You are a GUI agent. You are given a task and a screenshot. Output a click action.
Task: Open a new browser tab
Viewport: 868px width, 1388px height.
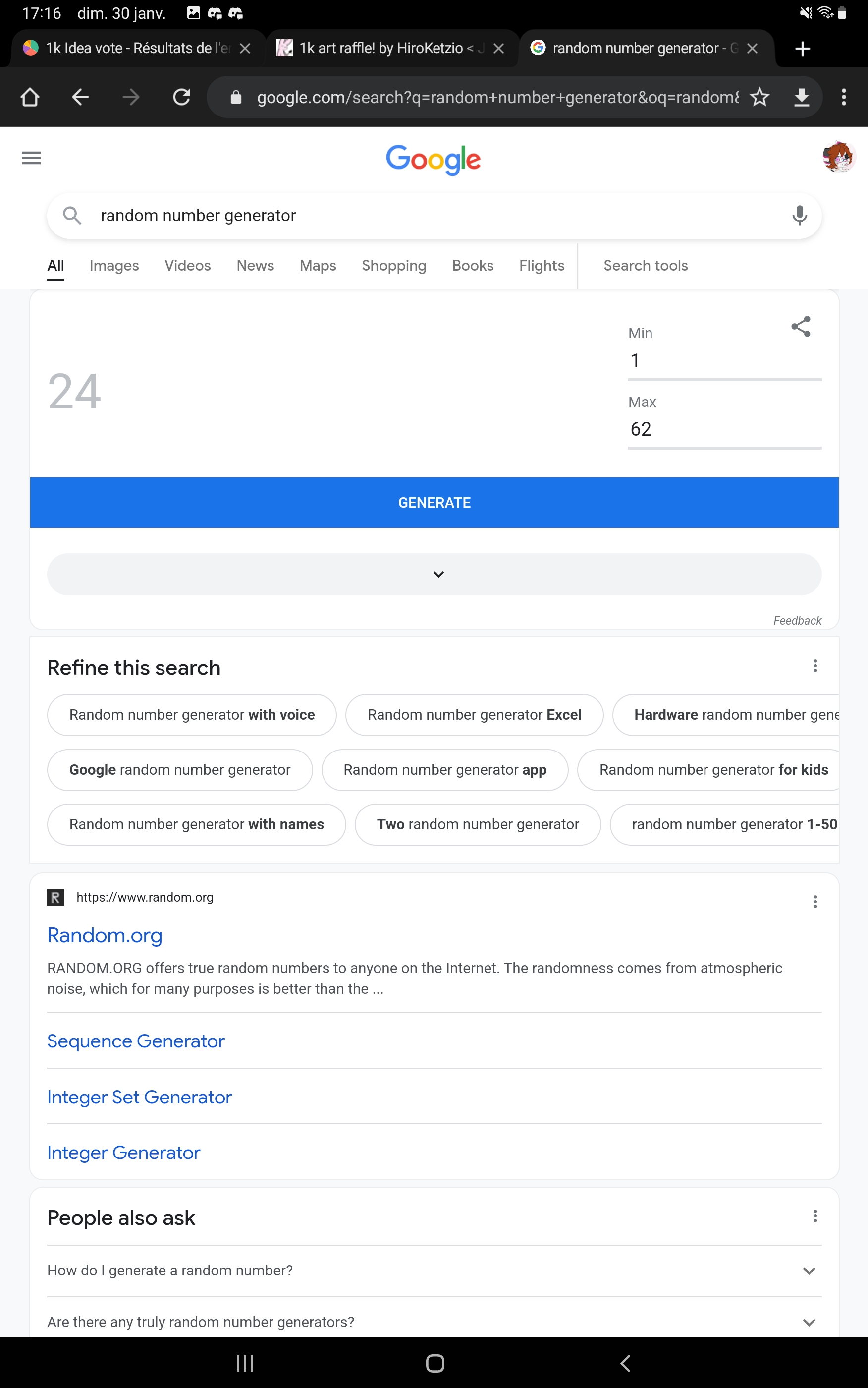802,49
